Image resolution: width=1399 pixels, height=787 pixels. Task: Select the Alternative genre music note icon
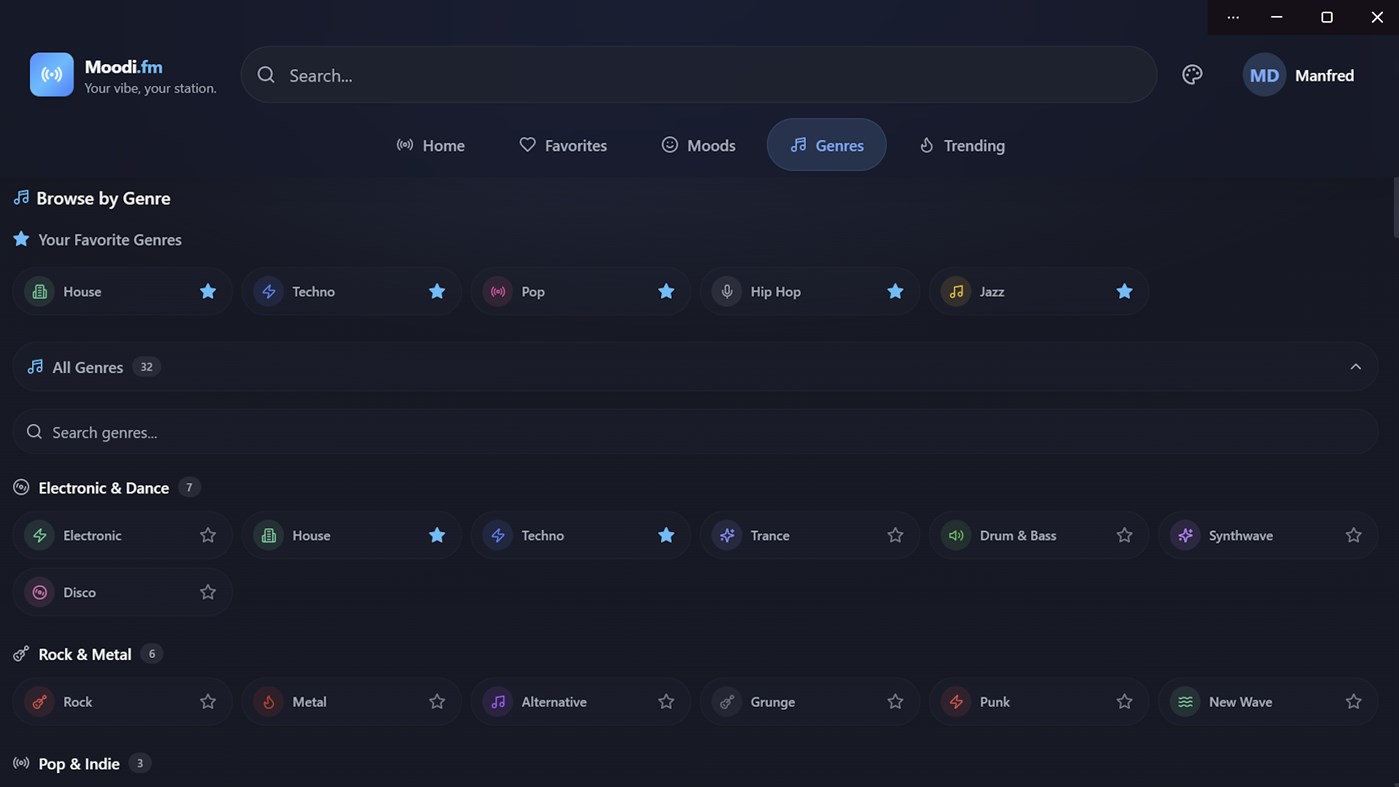point(498,702)
